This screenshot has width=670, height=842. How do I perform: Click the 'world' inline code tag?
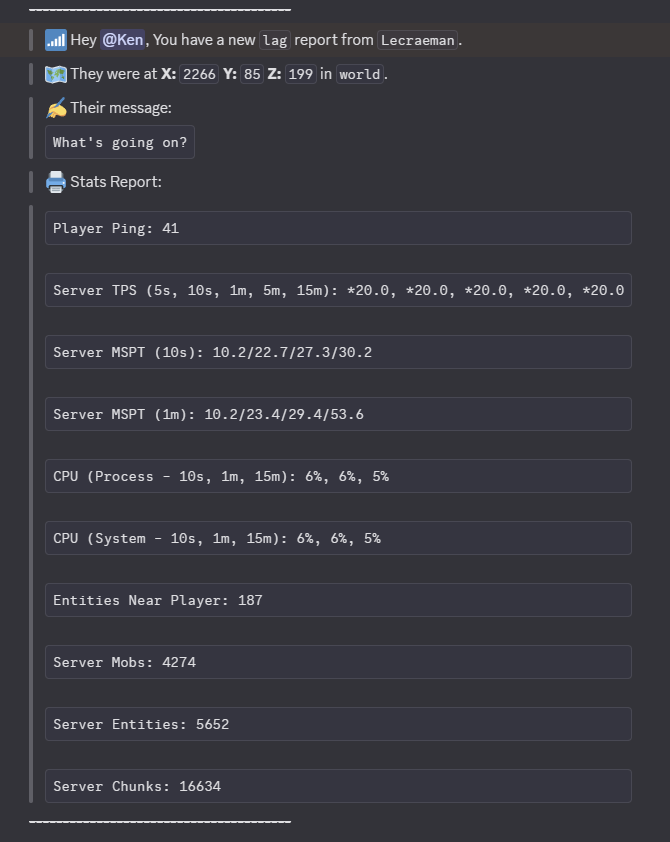pyautogui.click(x=359, y=75)
